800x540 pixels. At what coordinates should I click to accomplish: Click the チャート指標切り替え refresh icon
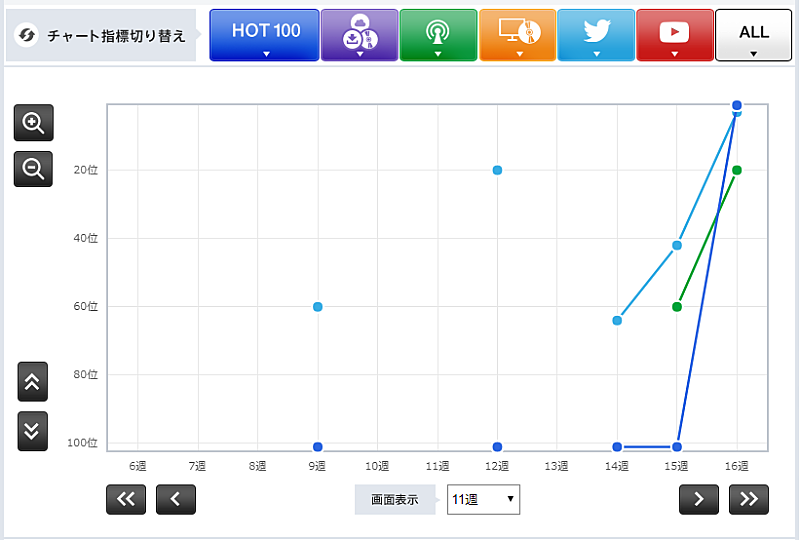click(x=28, y=35)
